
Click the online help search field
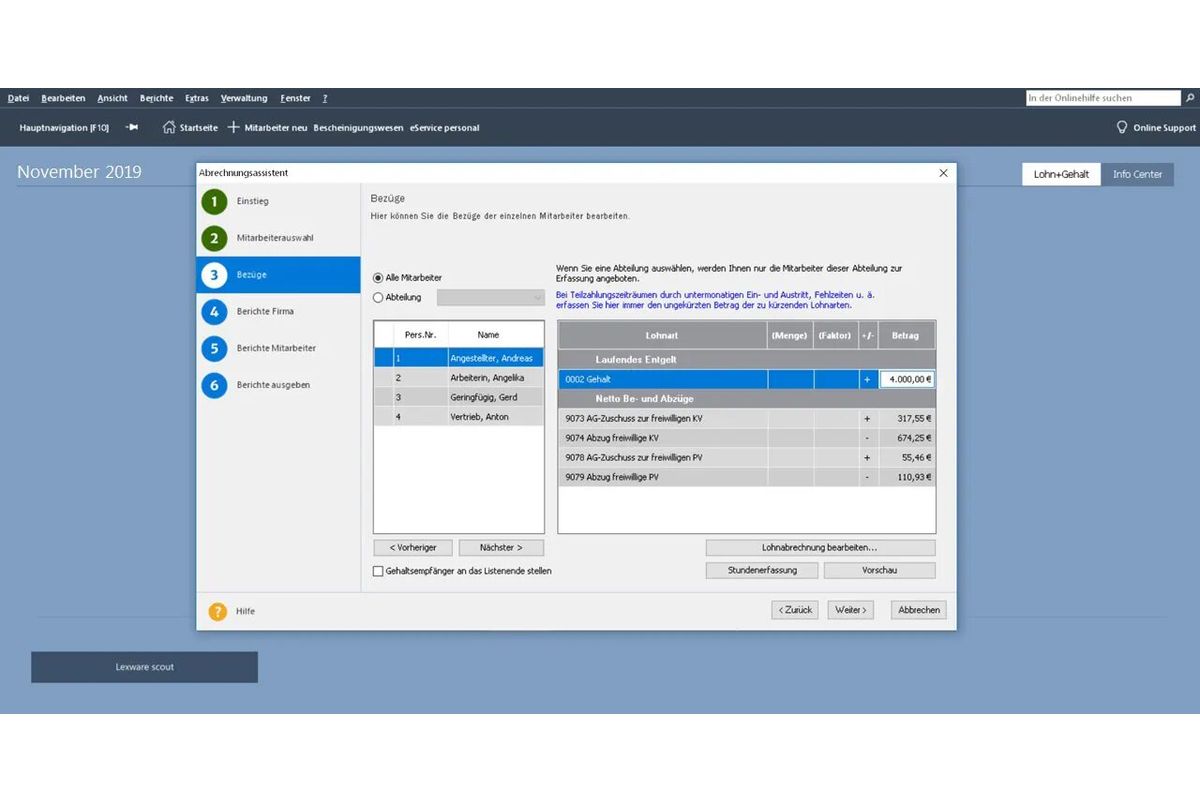tap(1104, 98)
